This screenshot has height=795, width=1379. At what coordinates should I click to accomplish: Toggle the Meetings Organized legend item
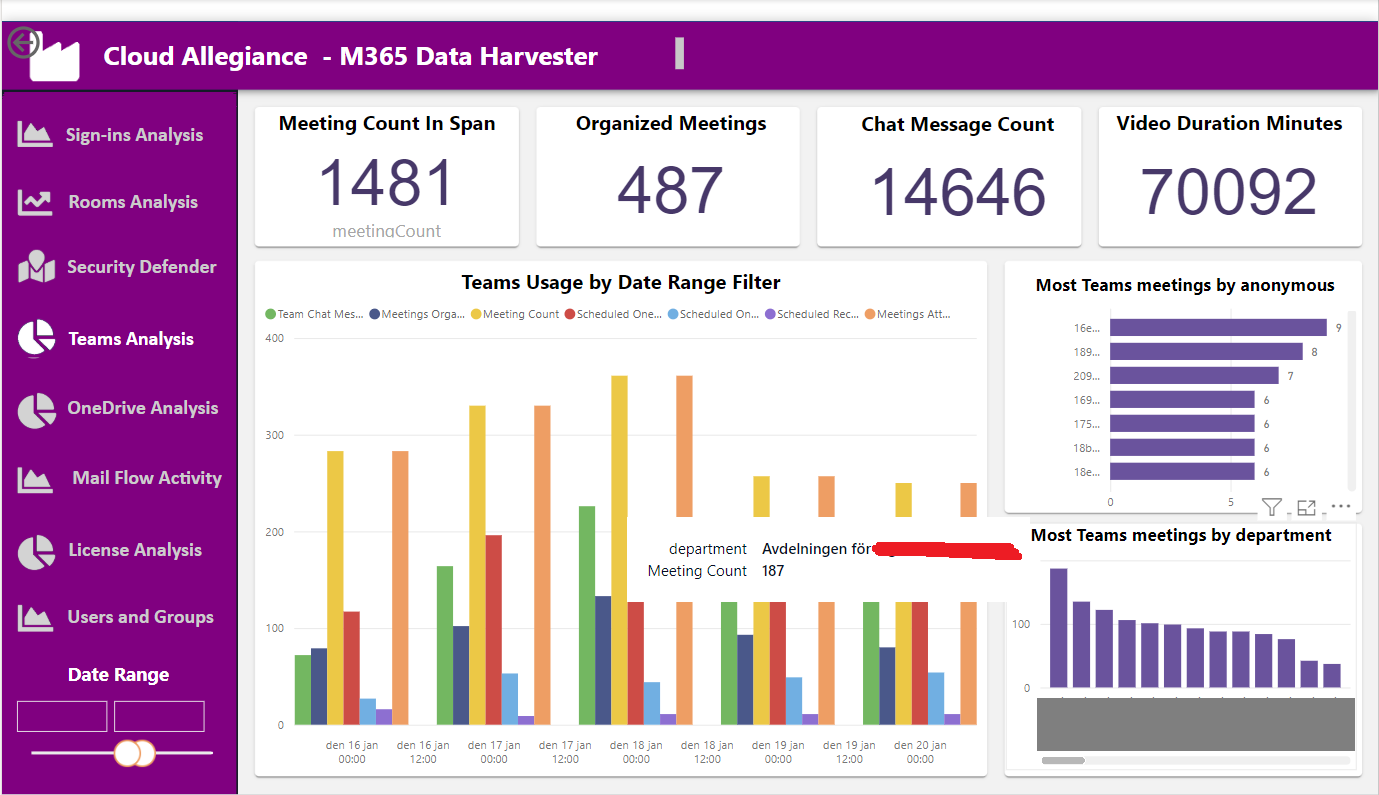click(418, 314)
